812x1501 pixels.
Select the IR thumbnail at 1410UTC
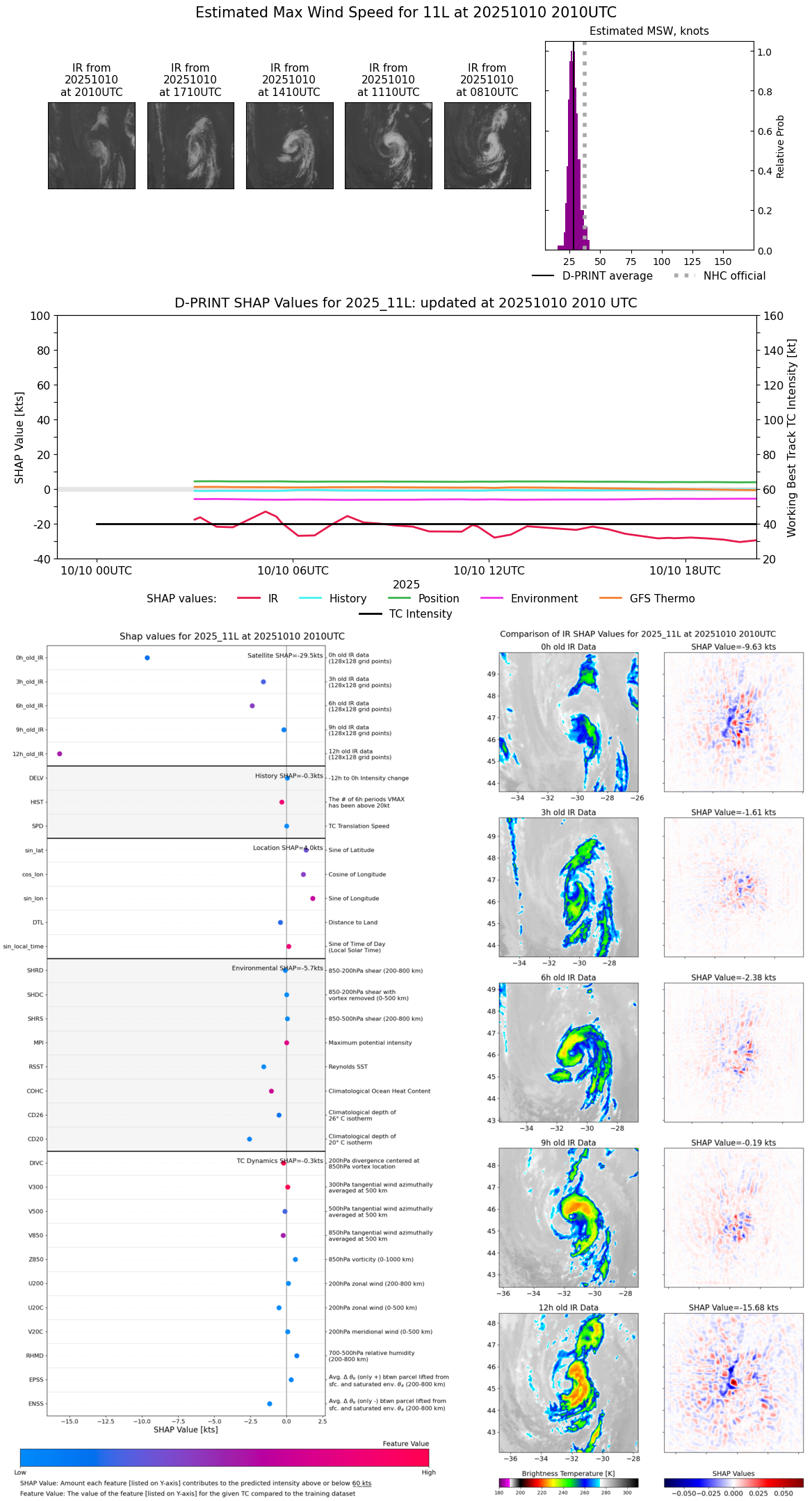click(x=289, y=145)
